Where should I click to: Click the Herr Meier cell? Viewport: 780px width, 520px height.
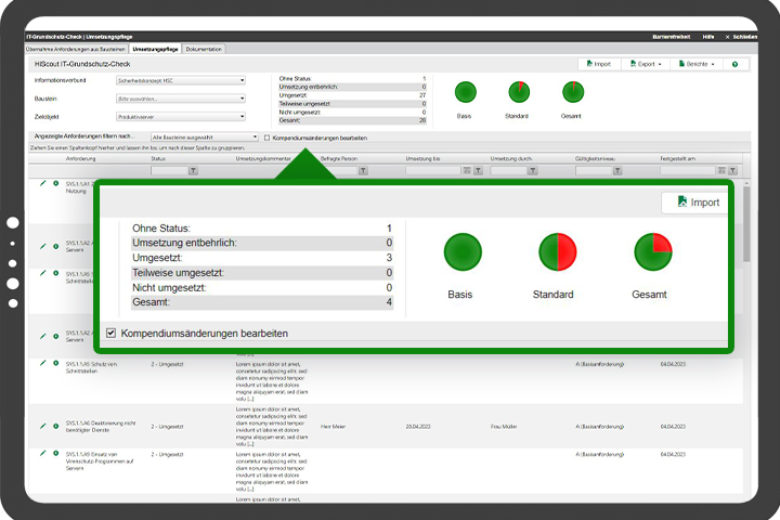click(333, 426)
